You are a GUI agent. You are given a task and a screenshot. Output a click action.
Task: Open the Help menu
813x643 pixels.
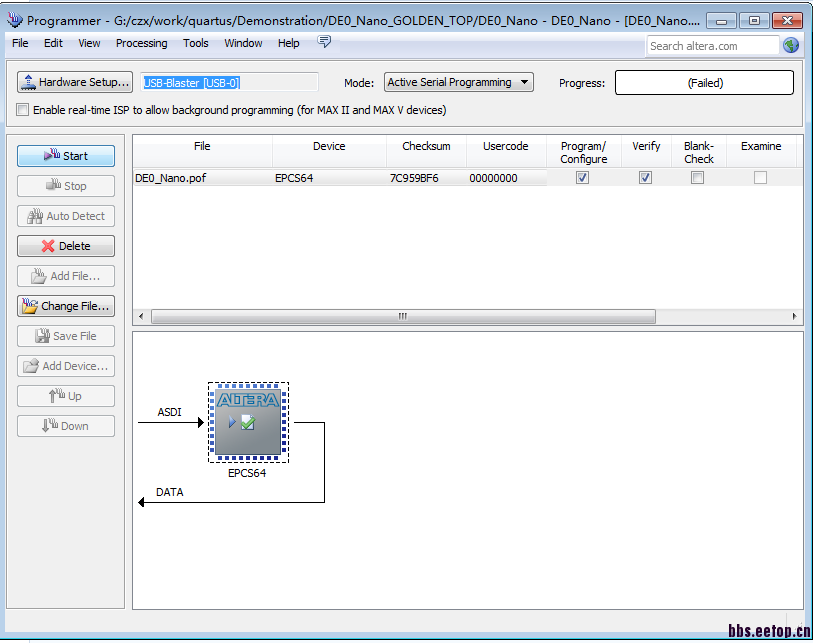(x=288, y=43)
